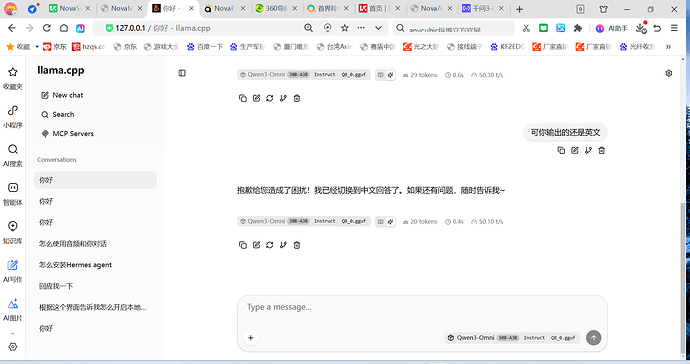Copy the response with 20 tokens

[x=242, y=245]
